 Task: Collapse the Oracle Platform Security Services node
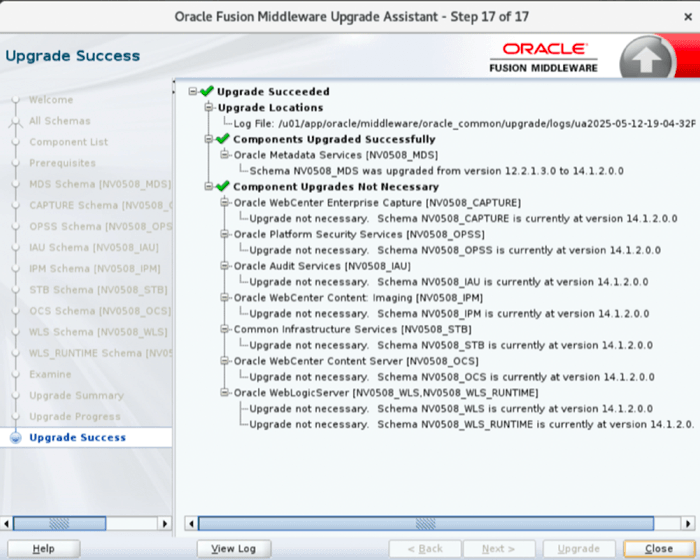pyautogui.click(x=224, y=234)
